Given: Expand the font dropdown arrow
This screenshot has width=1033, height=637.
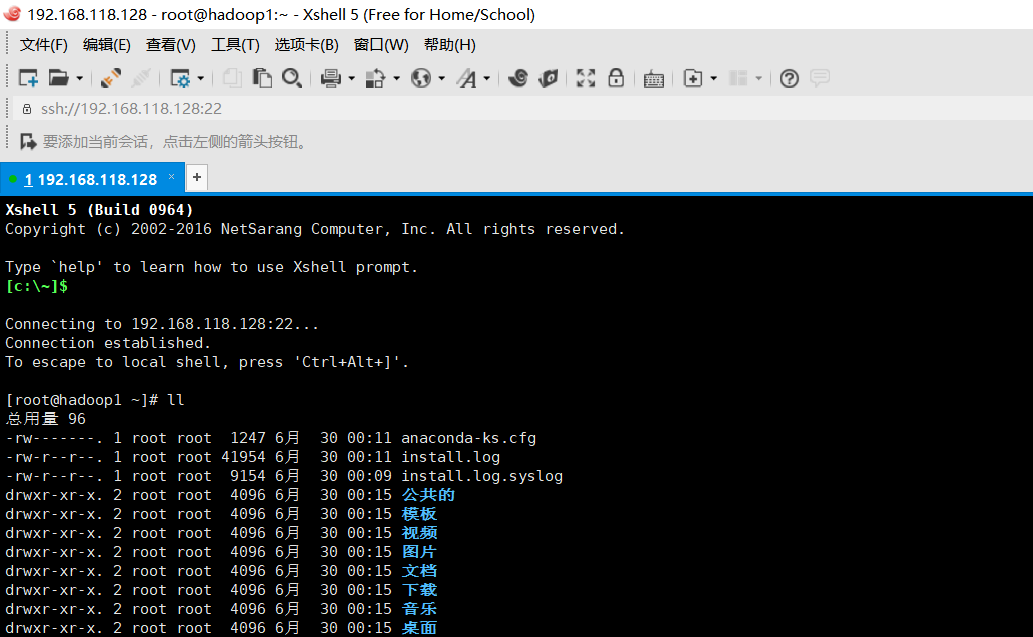Looking at the screenshot, I should click(x=487, y=78).
